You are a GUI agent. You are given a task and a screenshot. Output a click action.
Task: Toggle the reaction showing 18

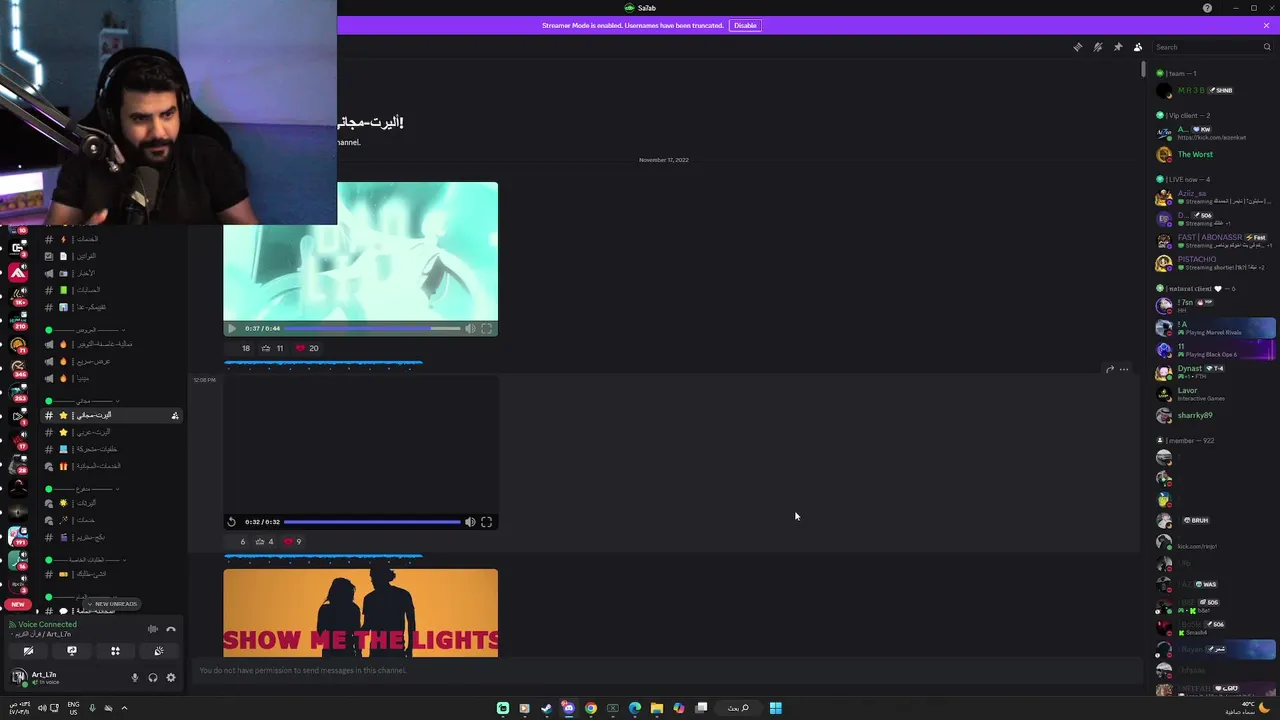pos(239,348)
